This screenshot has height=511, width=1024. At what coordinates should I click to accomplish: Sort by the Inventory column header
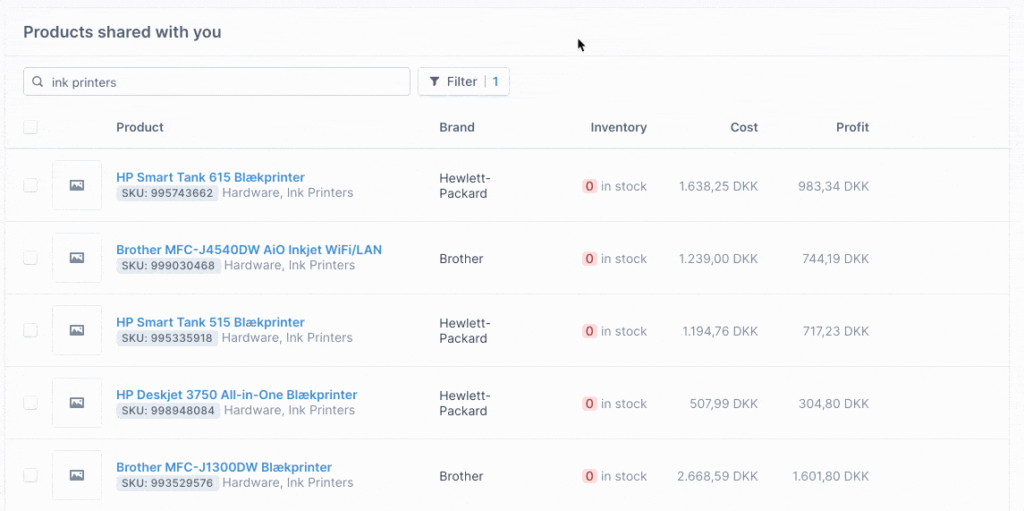click(618, 127)
